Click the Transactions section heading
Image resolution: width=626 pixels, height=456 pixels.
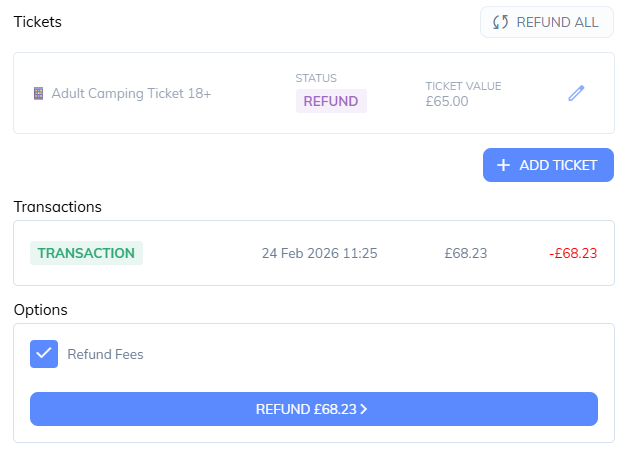coord(57,207)
